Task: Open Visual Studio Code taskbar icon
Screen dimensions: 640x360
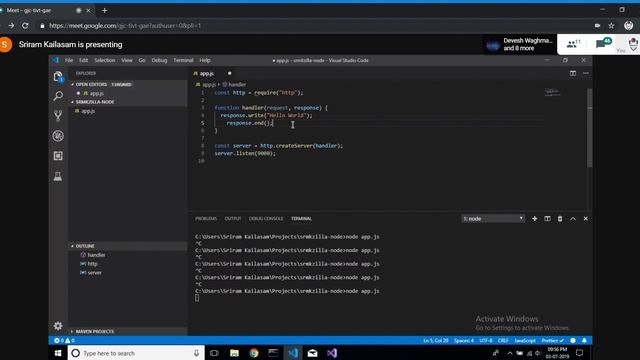Action: point(293,353)
